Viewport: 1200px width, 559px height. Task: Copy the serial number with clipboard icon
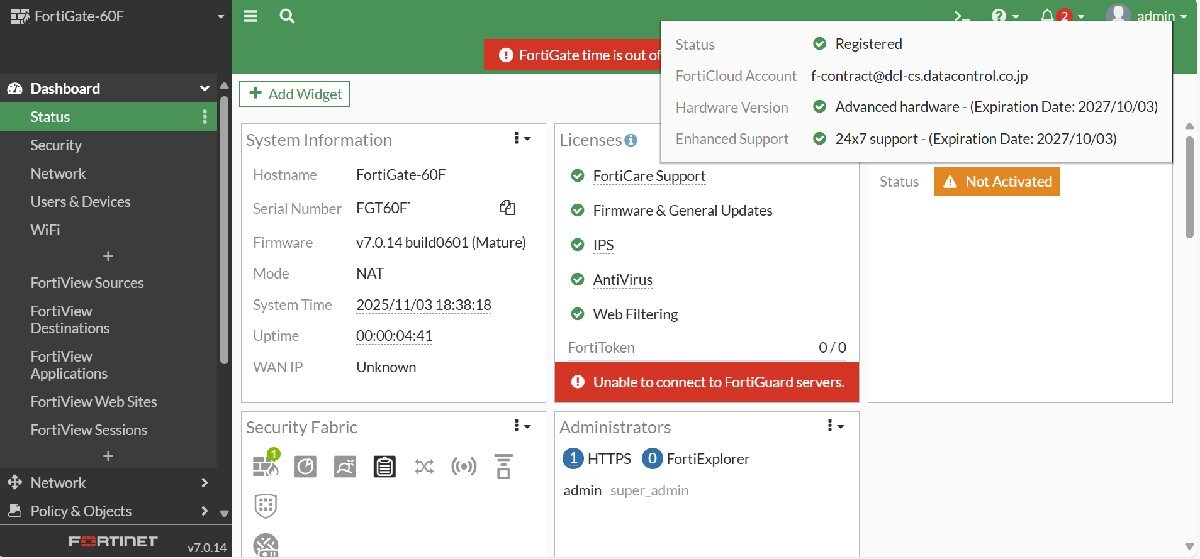[507, 208]
